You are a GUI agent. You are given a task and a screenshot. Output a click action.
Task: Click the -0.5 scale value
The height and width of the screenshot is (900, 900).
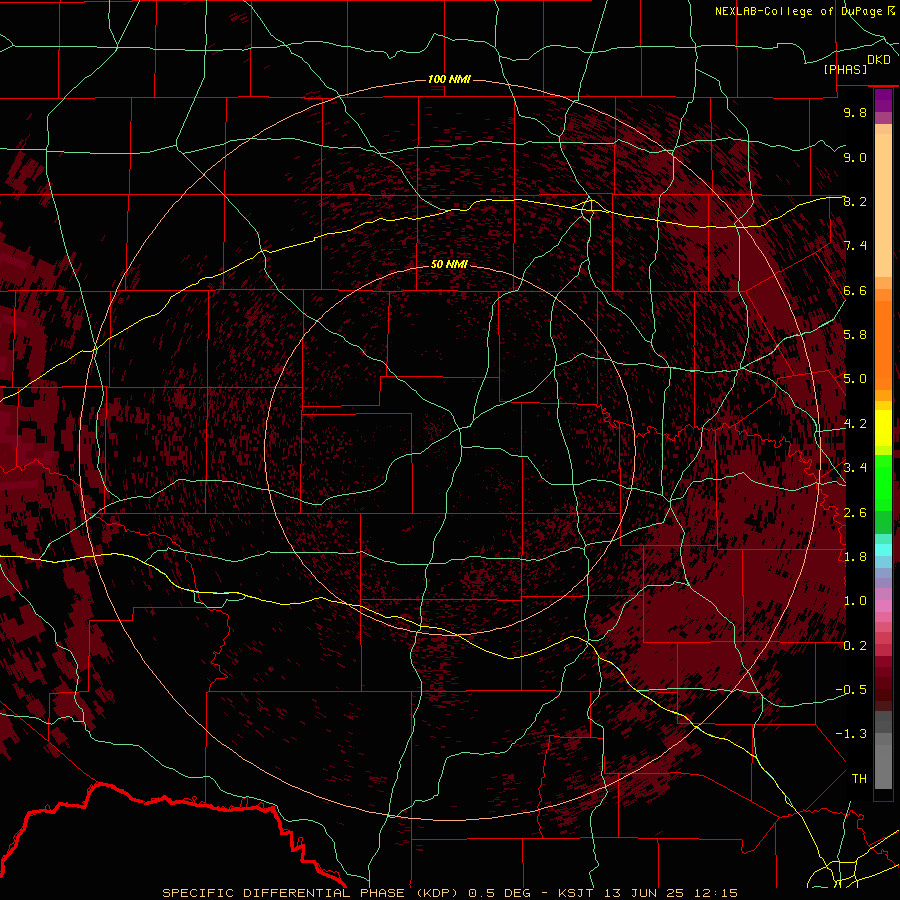pyautogui.click(x=851, y=690)
